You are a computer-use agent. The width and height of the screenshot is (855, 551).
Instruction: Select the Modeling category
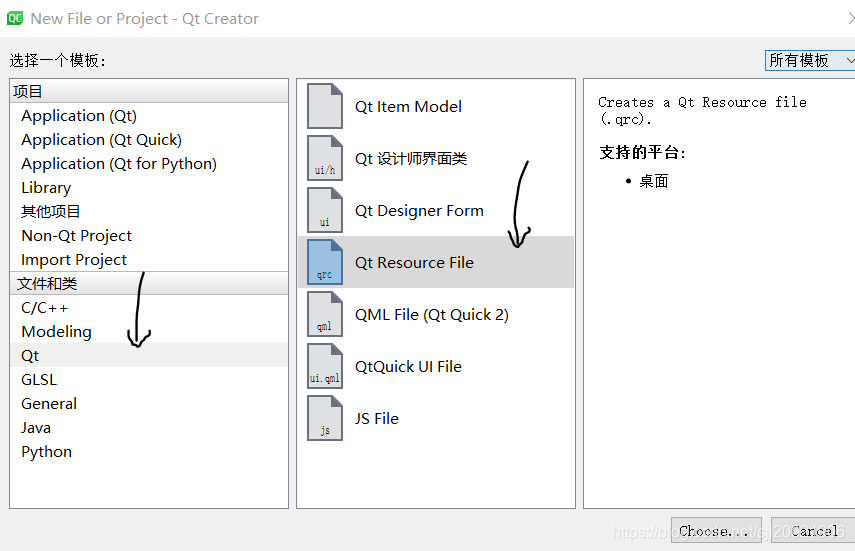pos(149,332)
